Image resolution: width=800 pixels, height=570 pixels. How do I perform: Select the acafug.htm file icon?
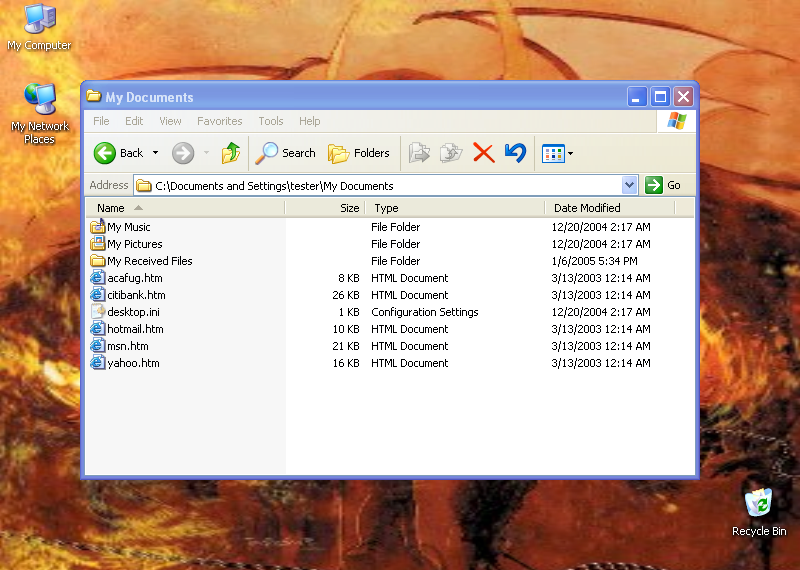97,278
